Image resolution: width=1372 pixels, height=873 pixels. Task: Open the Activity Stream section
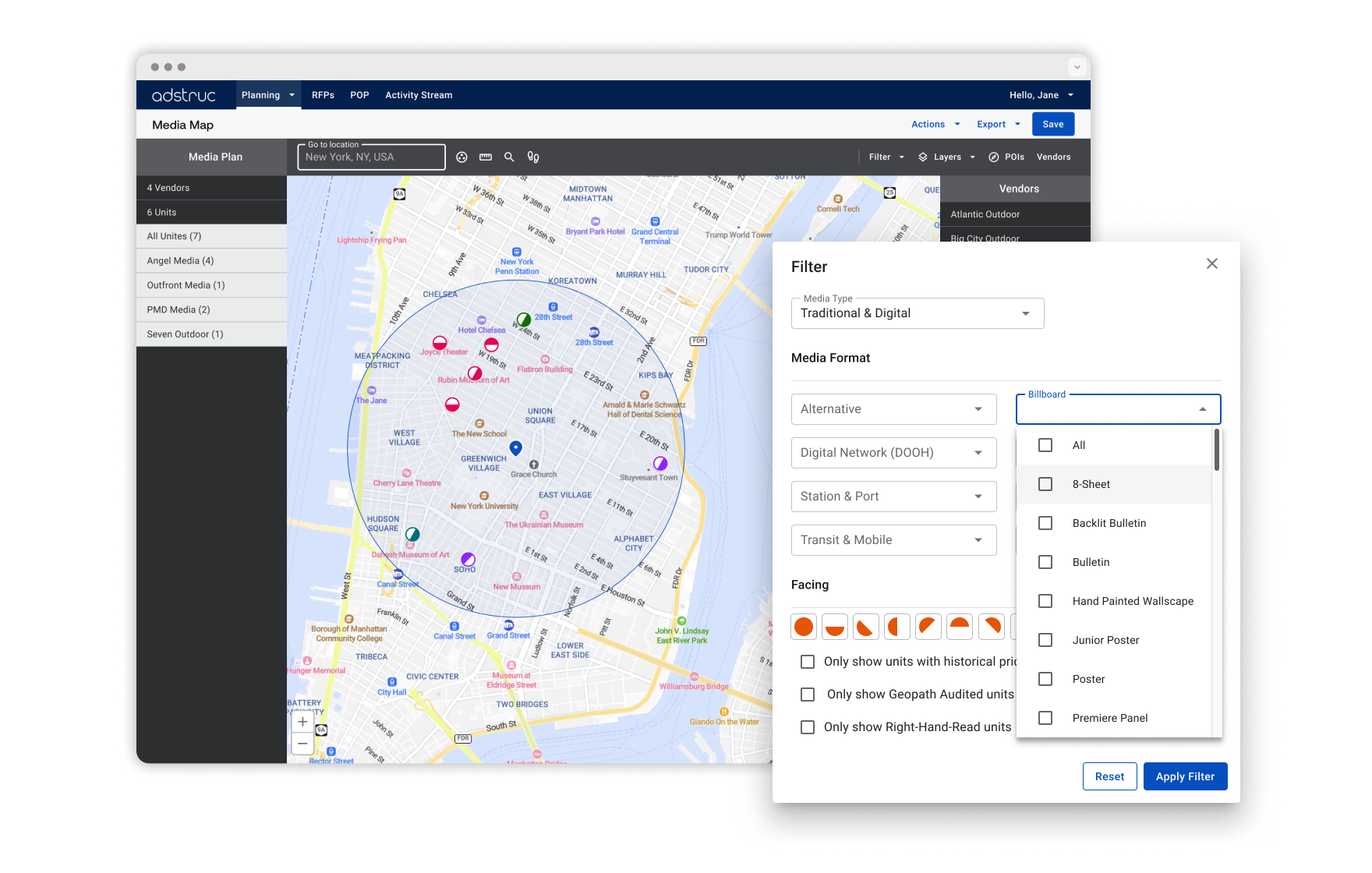(419, 94)
